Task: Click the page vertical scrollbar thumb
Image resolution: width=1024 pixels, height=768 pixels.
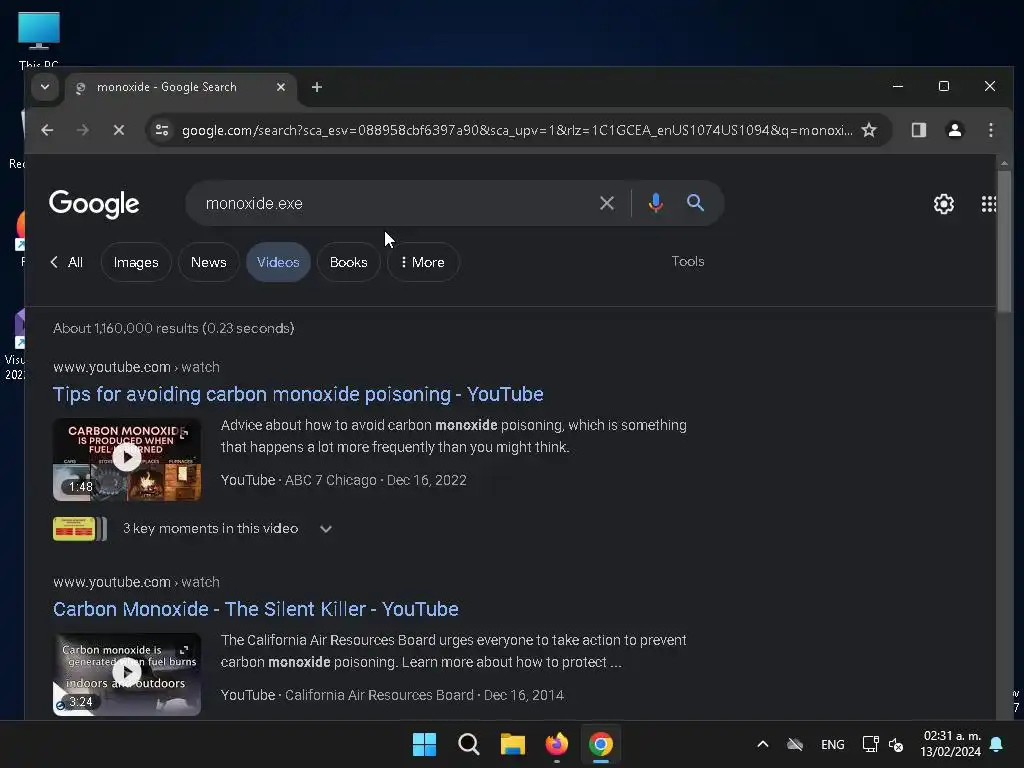Action: (1004, 240)
